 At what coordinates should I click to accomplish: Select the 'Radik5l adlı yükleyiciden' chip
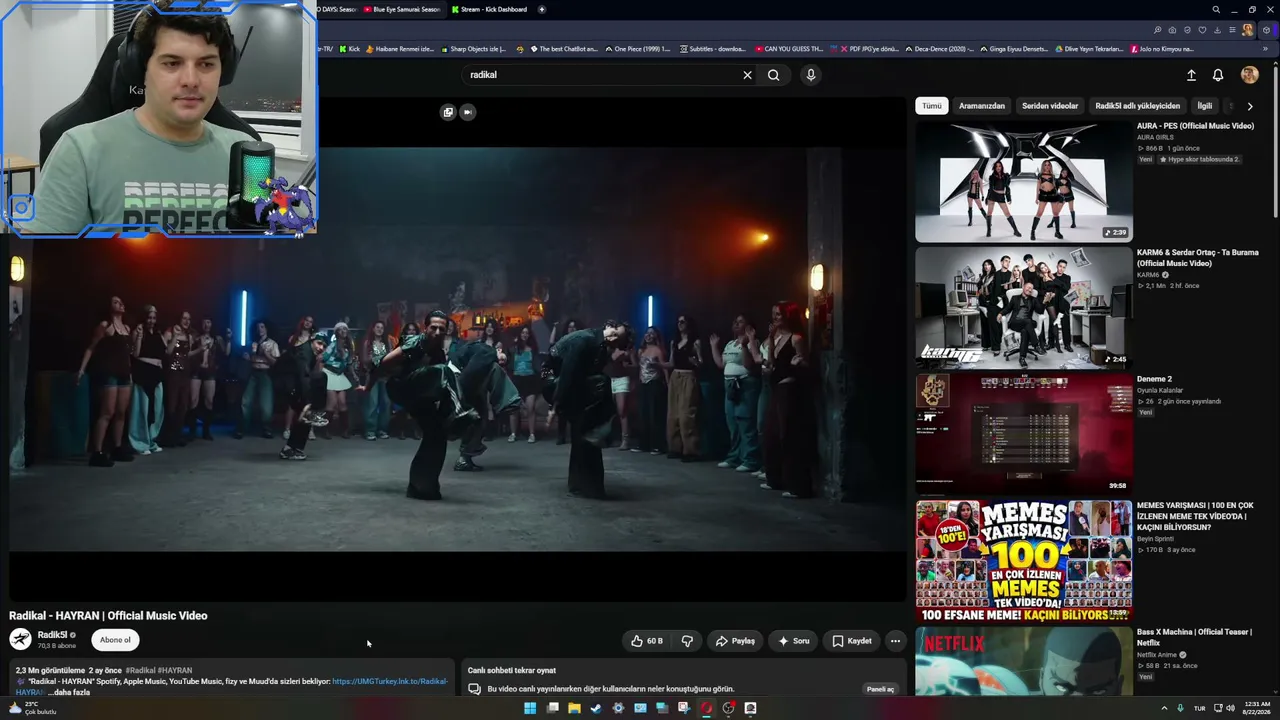1137,106
